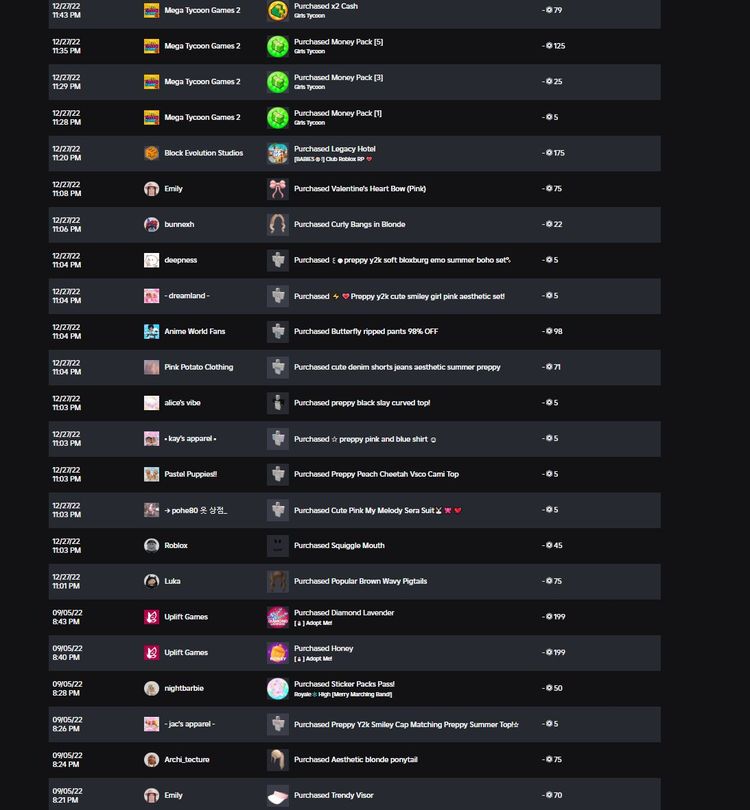Open Purchased Butterfly ripped pants item link
The height and width of the screenshot is (810, 750).
pyautogui.click(x=365, y=331)
